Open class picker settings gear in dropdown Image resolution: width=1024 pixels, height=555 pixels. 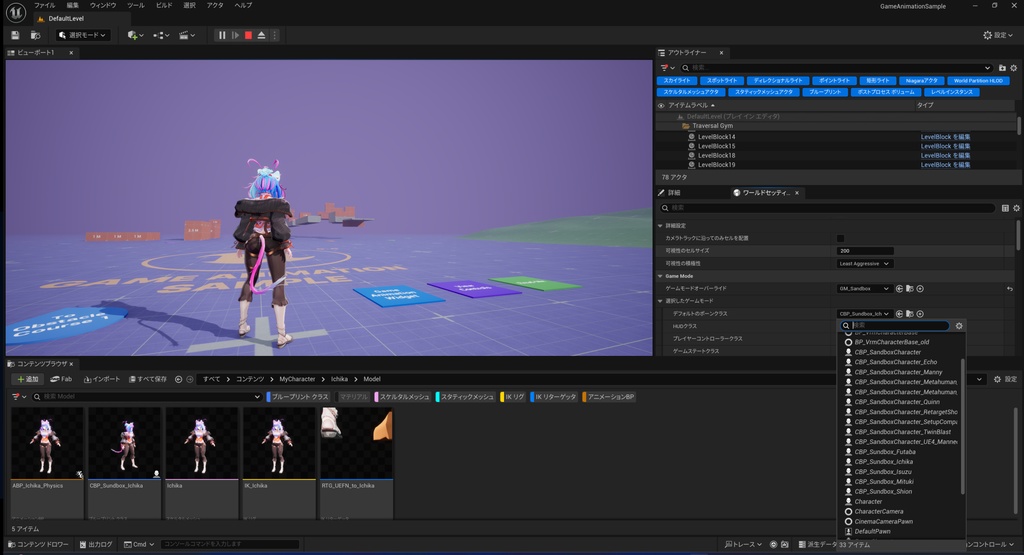point(959,326)
